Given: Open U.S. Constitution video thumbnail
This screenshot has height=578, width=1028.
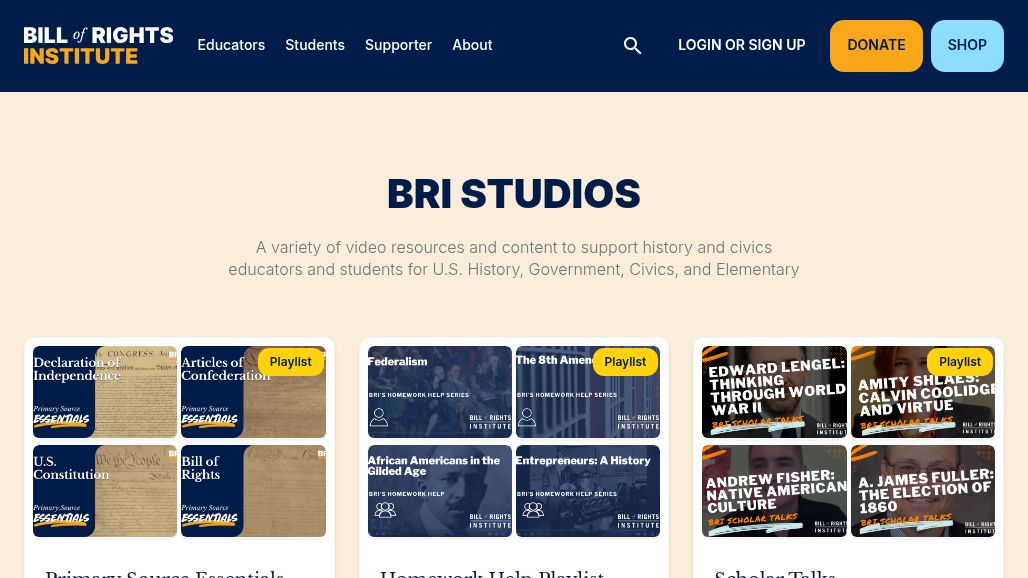Looking at the screenshot, I should point(105,491).
